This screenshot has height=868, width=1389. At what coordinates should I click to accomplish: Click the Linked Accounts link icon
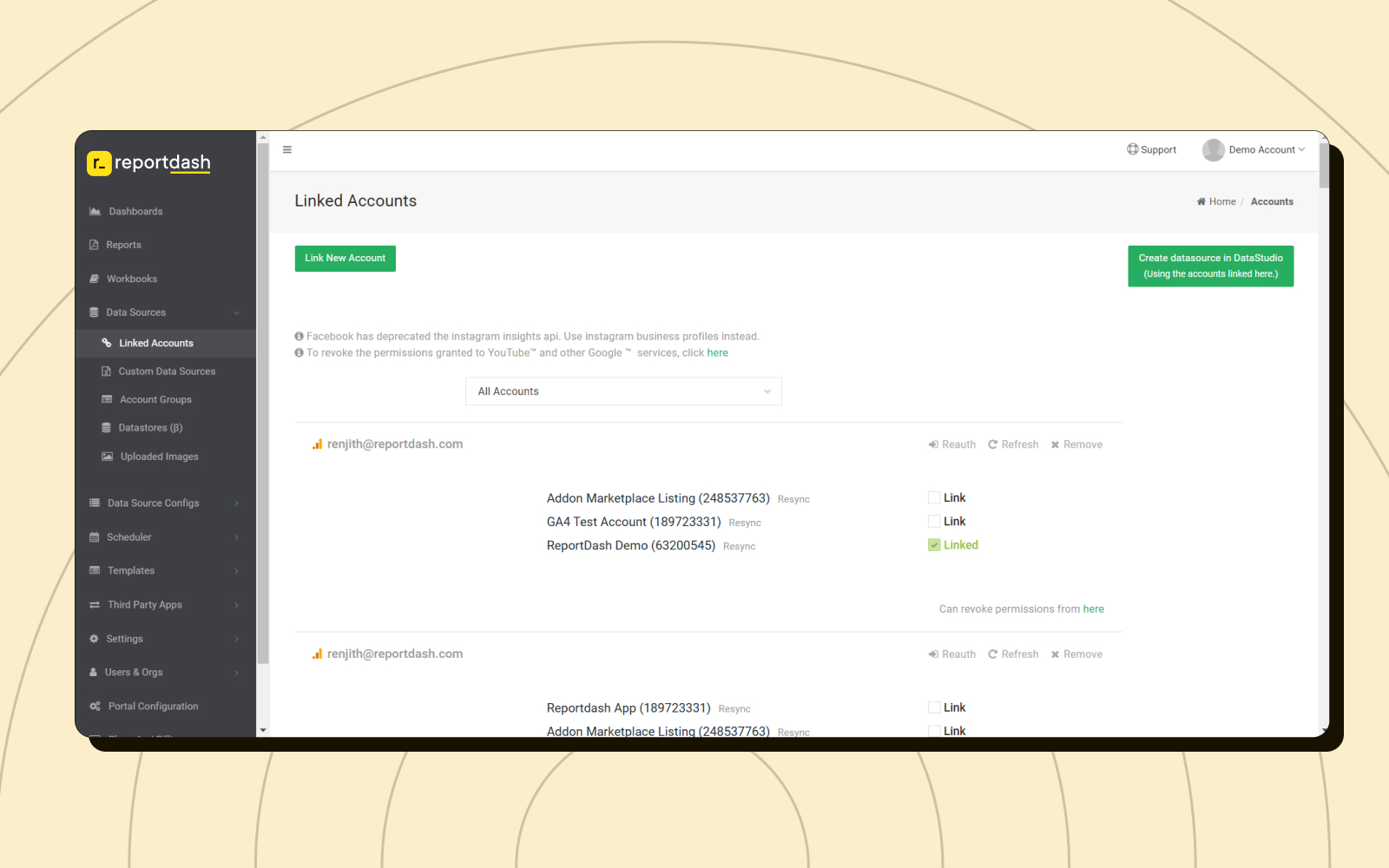click(107, 343)
